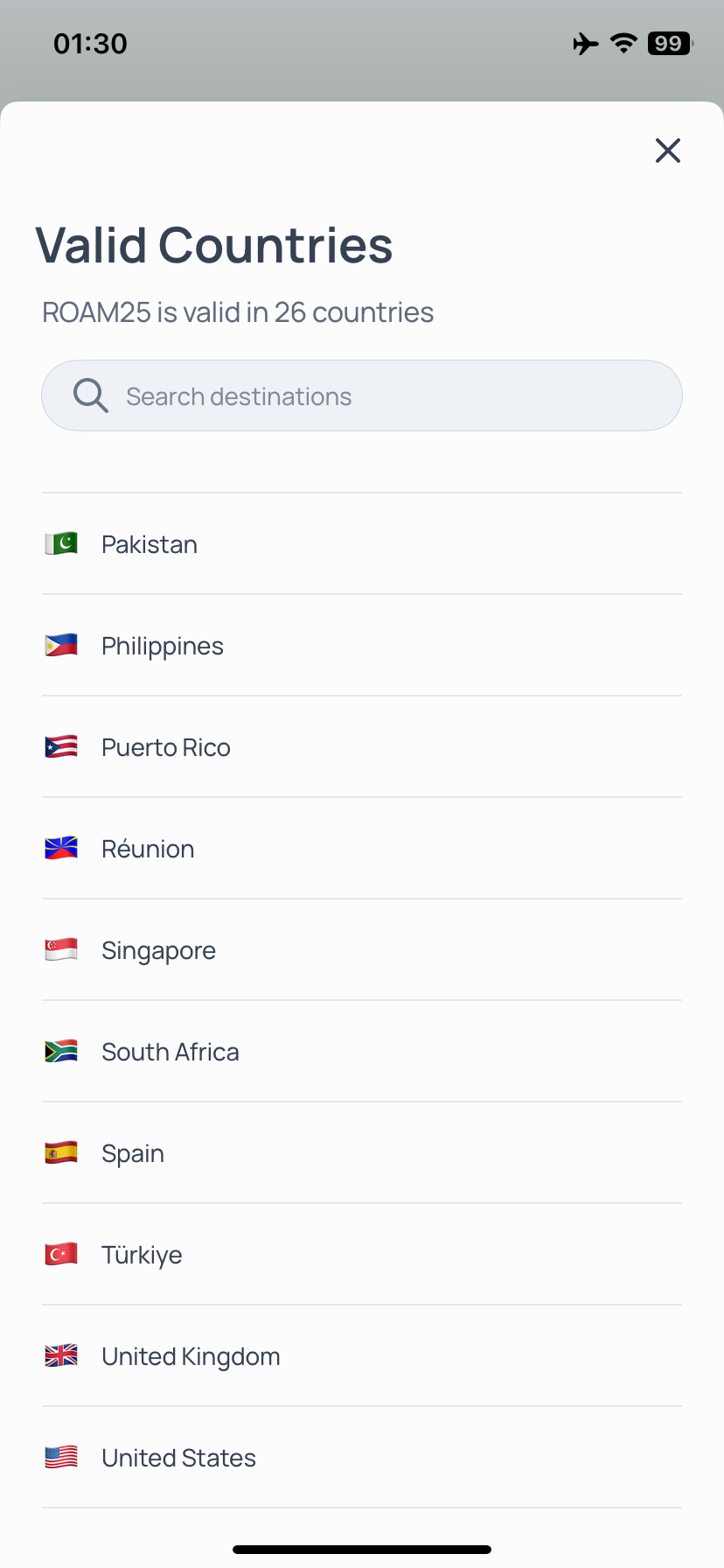This screenshot has height=1568, width=724.
Task: Tap the Réunion flag icon
Action: pyautogui.click(x=61, y=848)
